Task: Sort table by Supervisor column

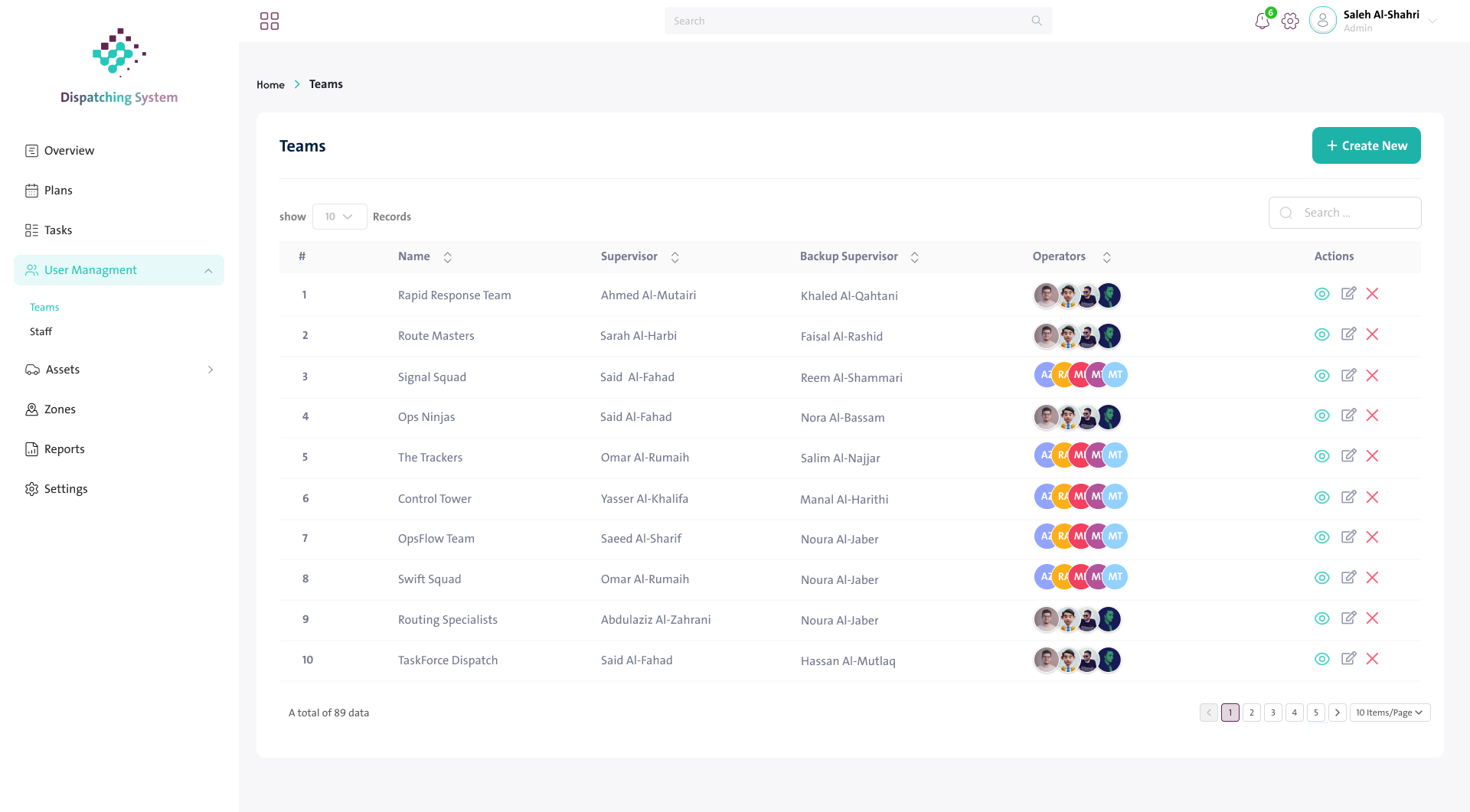Action: coord(675,257)
